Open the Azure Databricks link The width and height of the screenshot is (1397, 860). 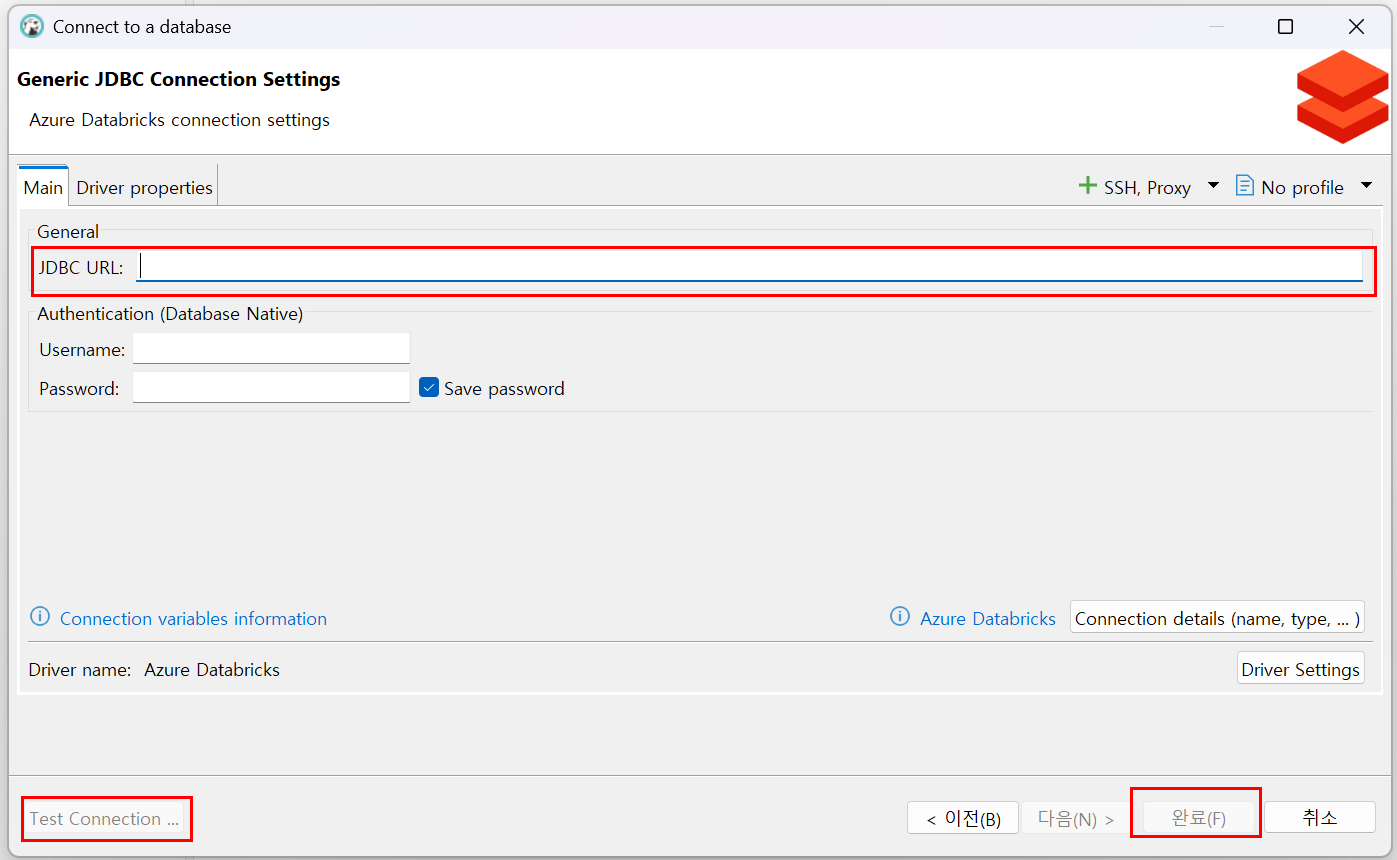[988, 619]
